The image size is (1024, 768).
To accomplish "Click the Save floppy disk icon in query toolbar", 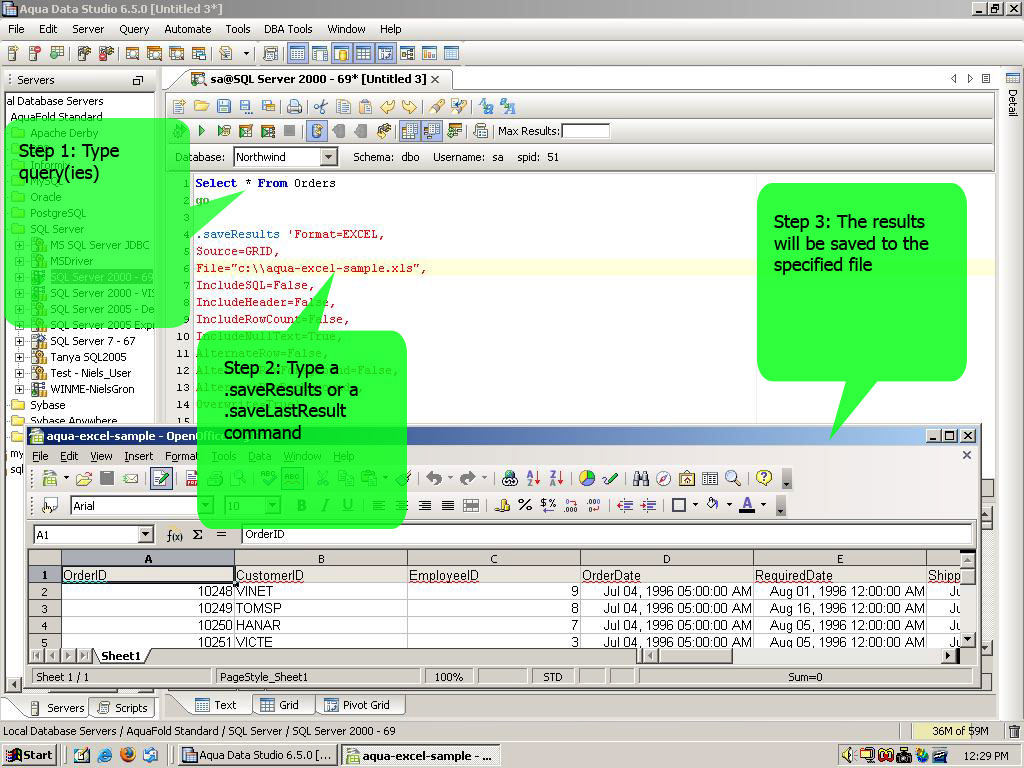I will [x=223, y=106].
